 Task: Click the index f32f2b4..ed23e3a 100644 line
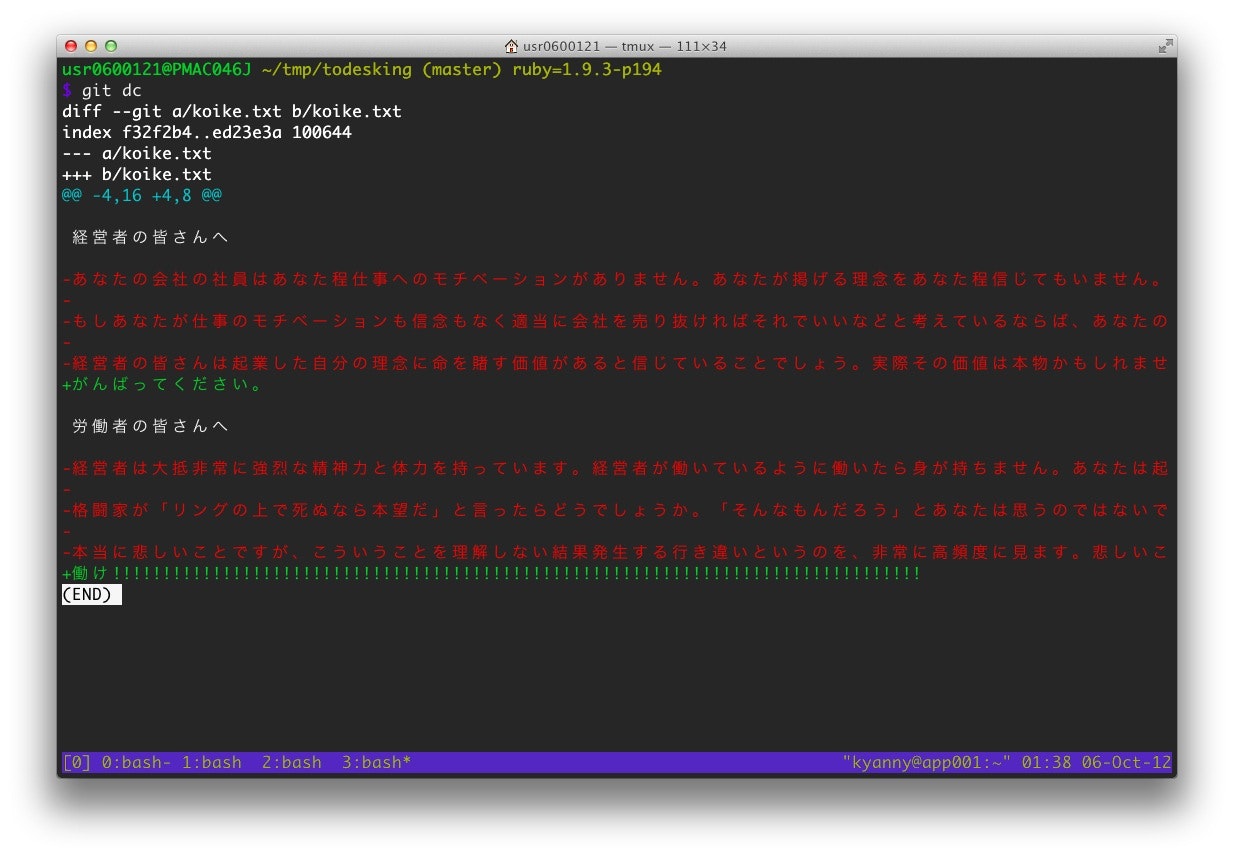pyautogui.click(x=207, y=133)
